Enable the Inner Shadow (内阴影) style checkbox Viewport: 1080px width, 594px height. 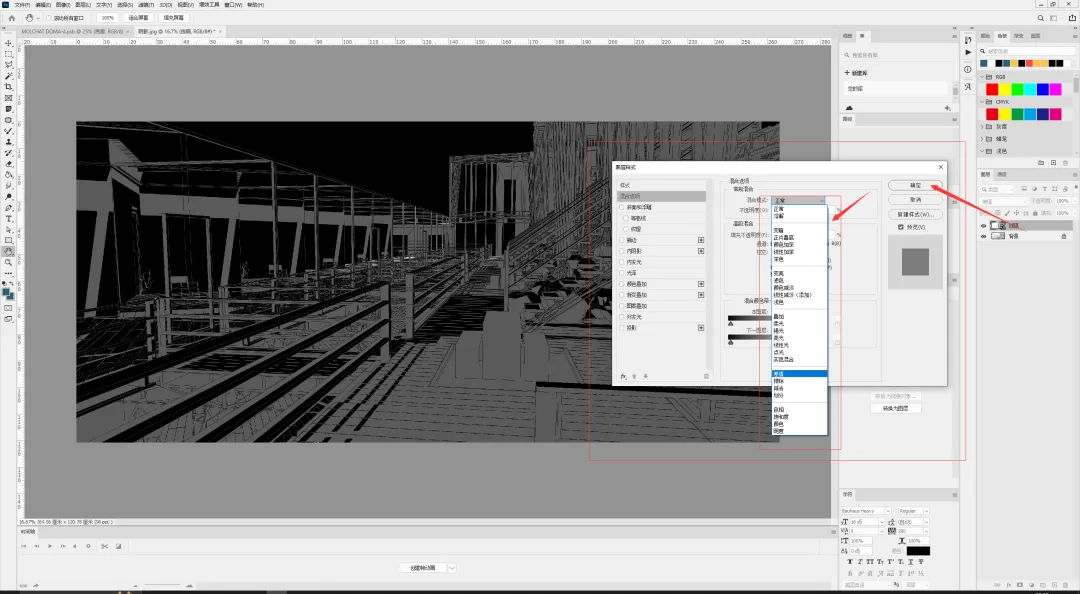622,251
